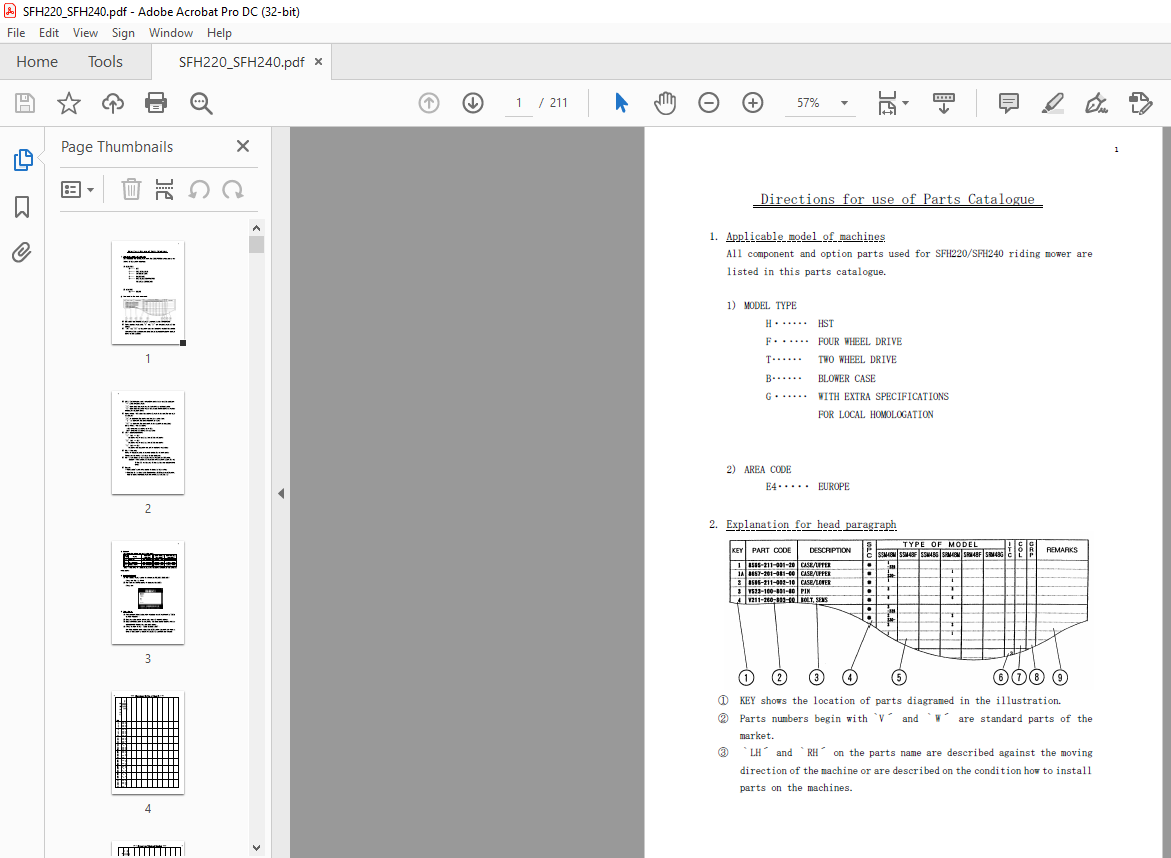Open the Find text magnifier icon
The height and width of the screenshot is (858, 1171).
pyautogui.click(x=201, y=103)
